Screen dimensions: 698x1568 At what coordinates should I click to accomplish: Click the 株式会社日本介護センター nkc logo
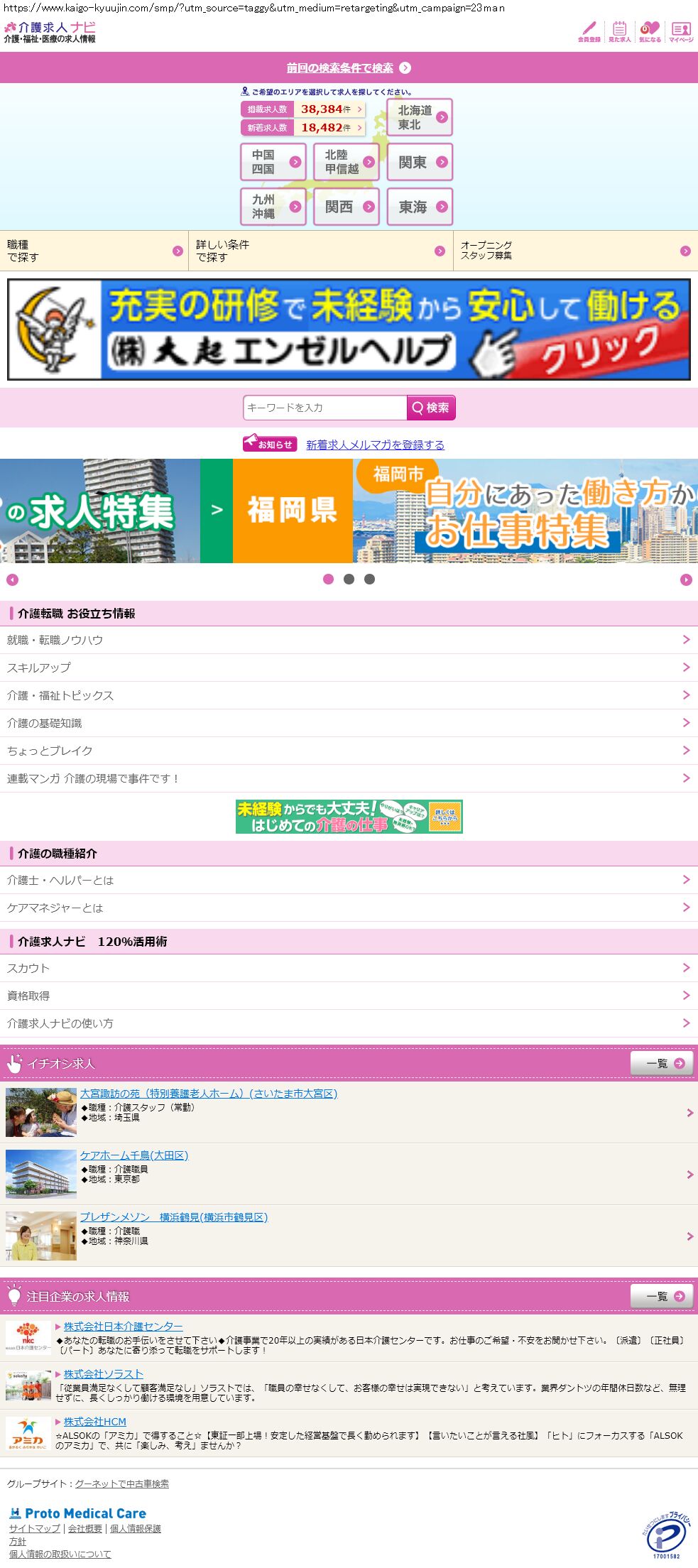[28, 1337]
